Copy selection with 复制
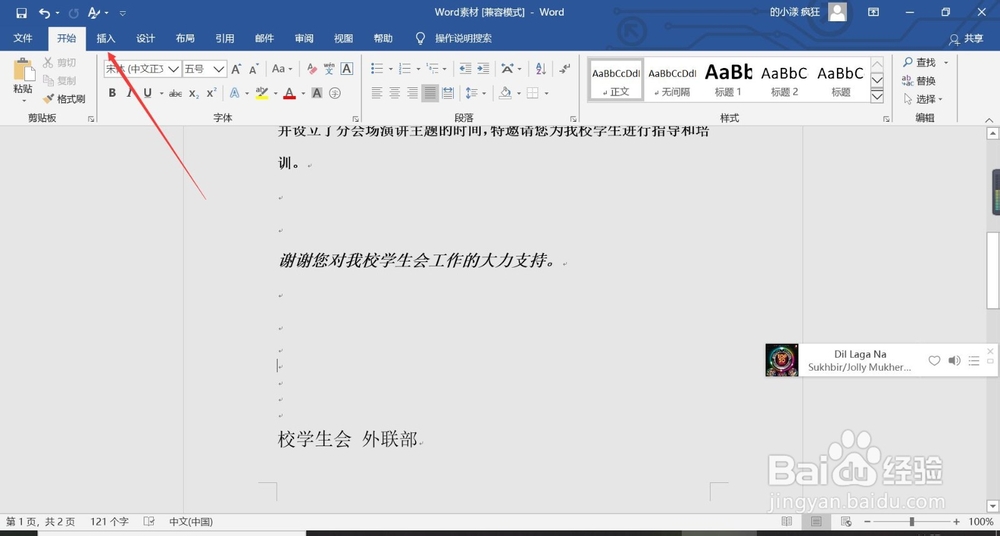Image resolution: width=1000 pixels, height=536 pixels. [x=60, y=80]
